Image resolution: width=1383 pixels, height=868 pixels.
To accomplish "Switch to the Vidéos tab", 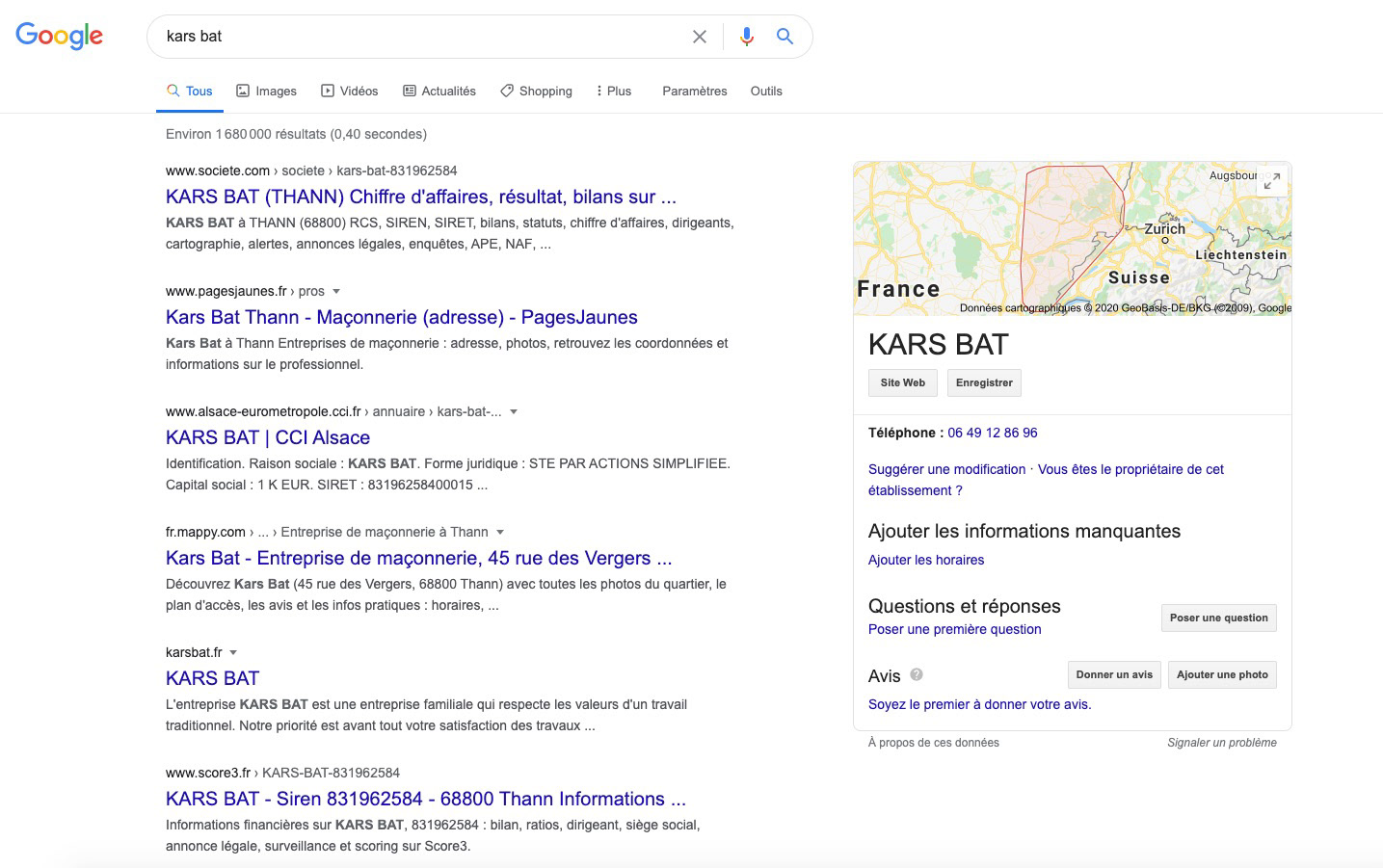I will (349, 91).
